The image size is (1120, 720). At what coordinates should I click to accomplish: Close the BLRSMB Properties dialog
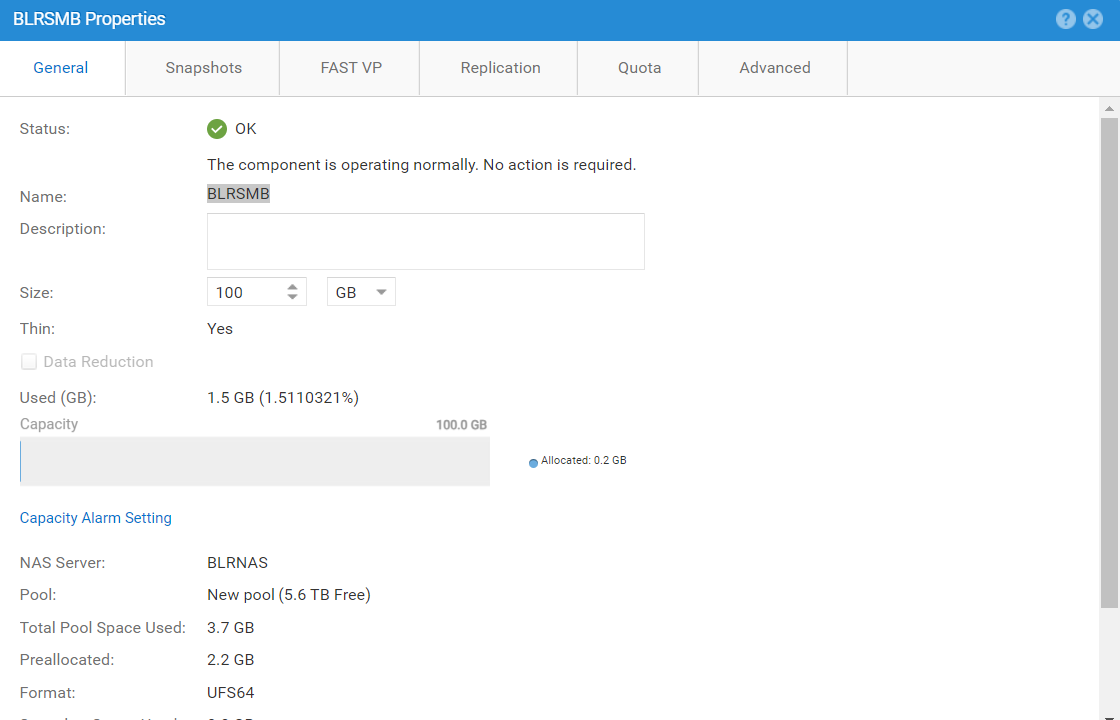click(x=1092, y=18)
